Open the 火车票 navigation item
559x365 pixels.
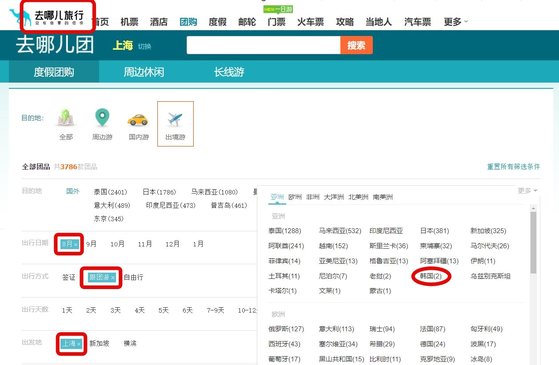(311, 22)
